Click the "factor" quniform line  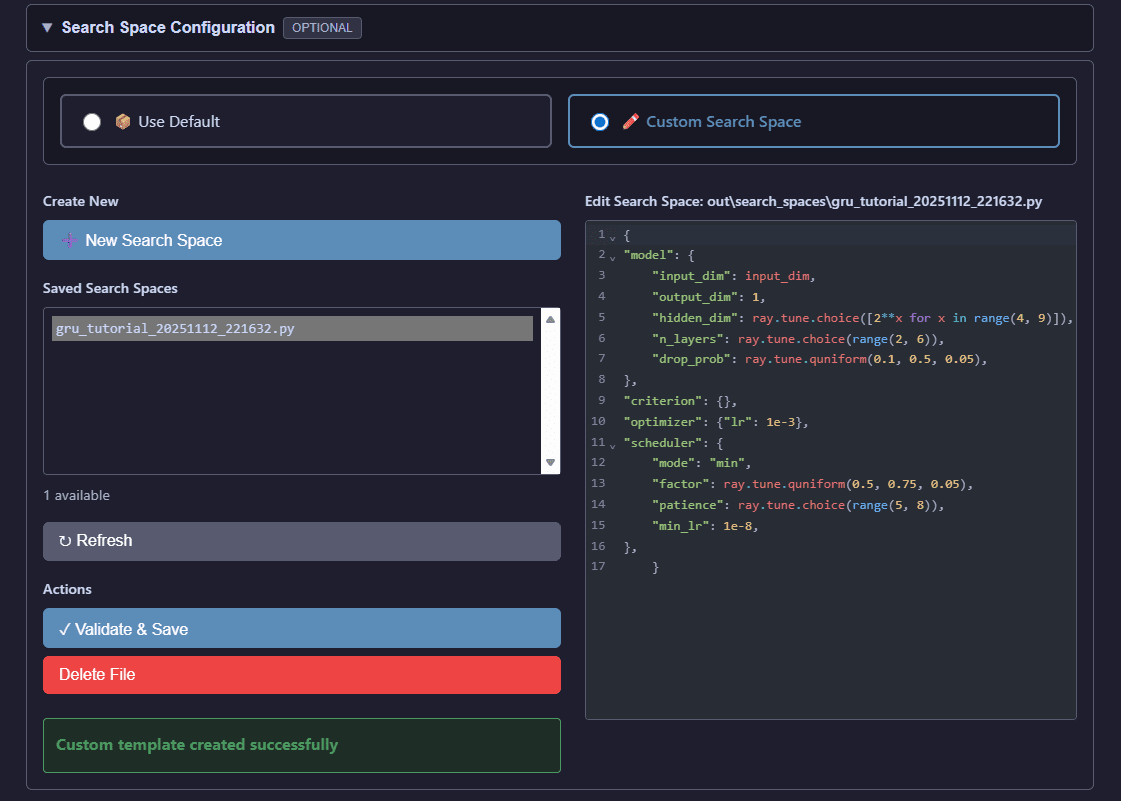click(812, 484)
